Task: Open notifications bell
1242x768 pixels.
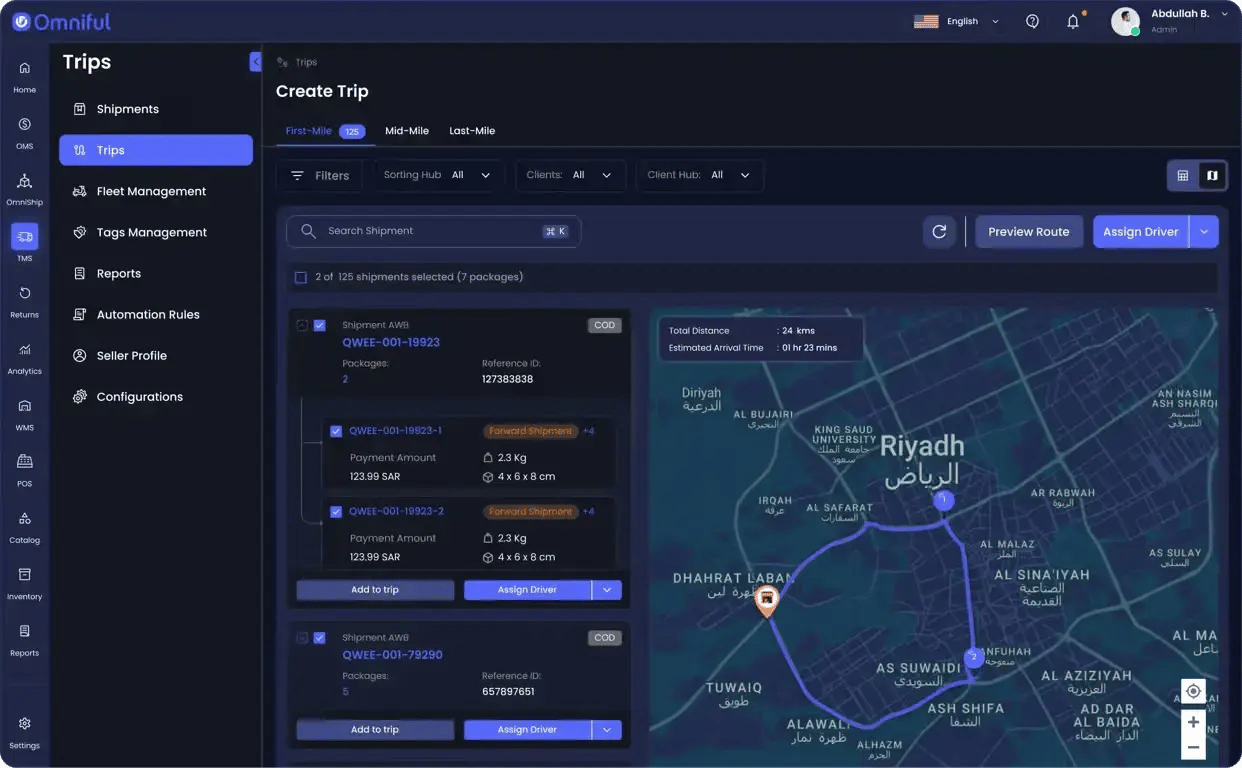Action: [1073, 21]
